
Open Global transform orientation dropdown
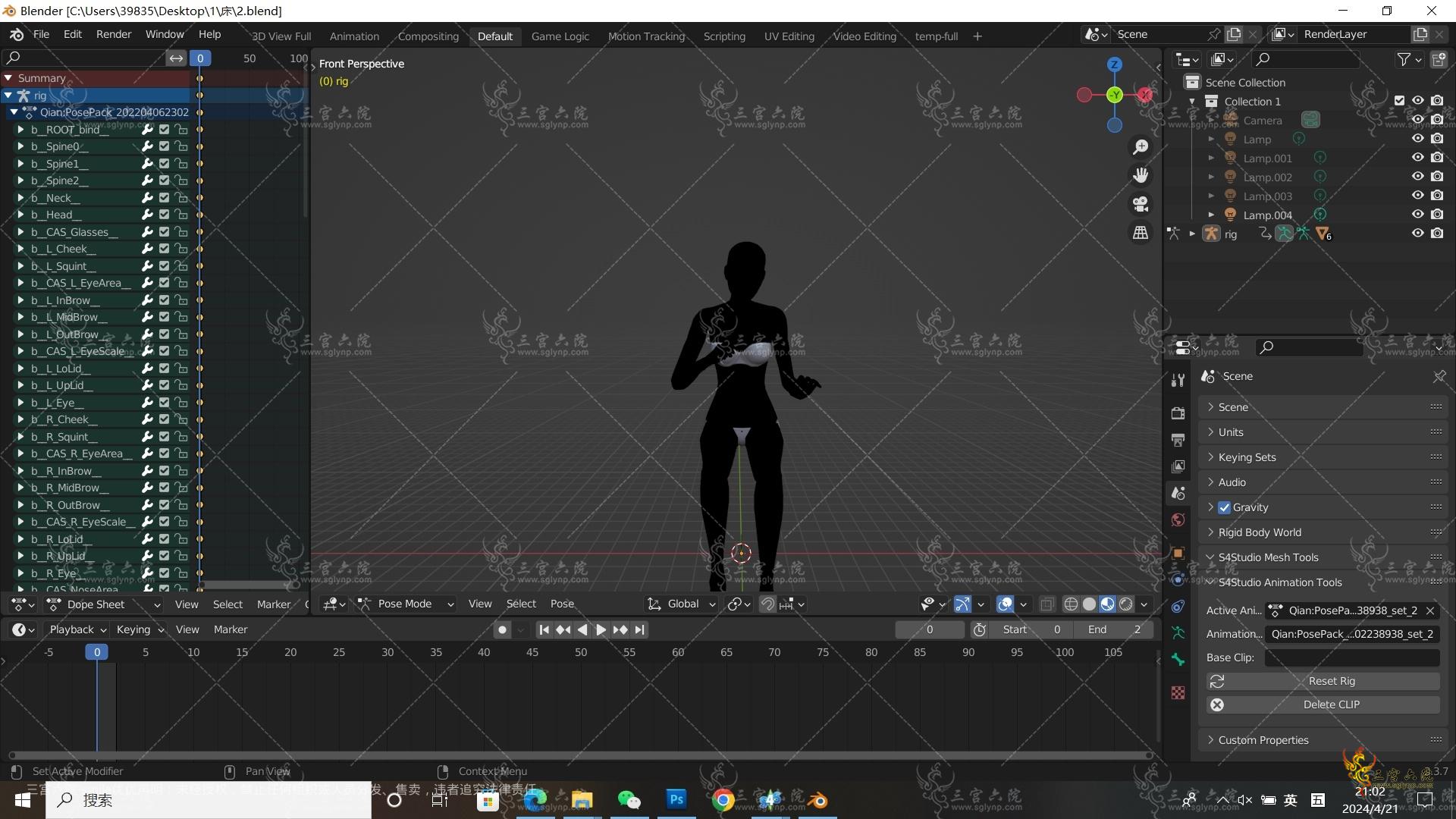pyautogui.click(x=681, y=604)
